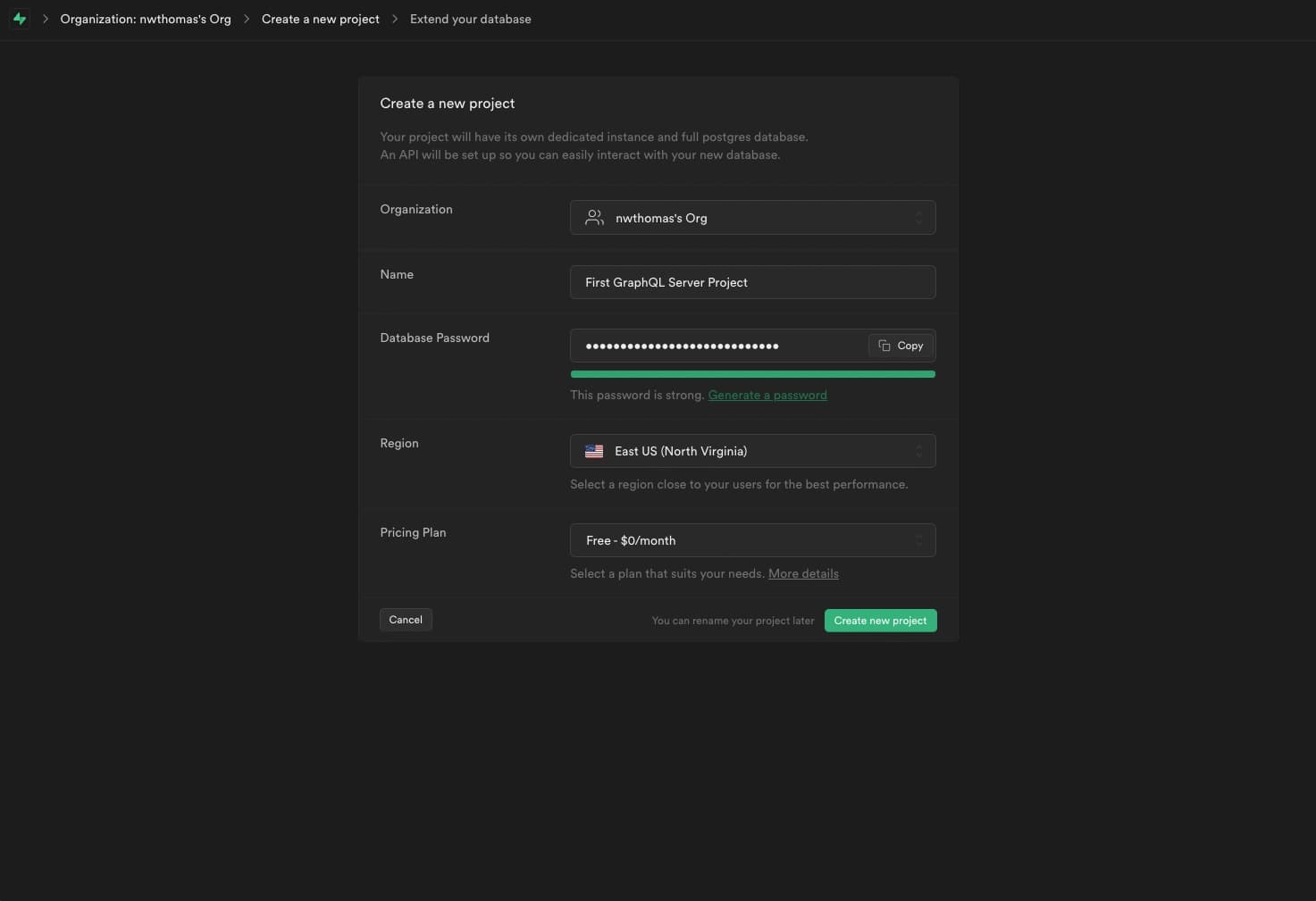The width and height of the screenshot is (1316, 901).
Task: Select the Create a new project breadcrumb
Action: click(x=320, y=19)
